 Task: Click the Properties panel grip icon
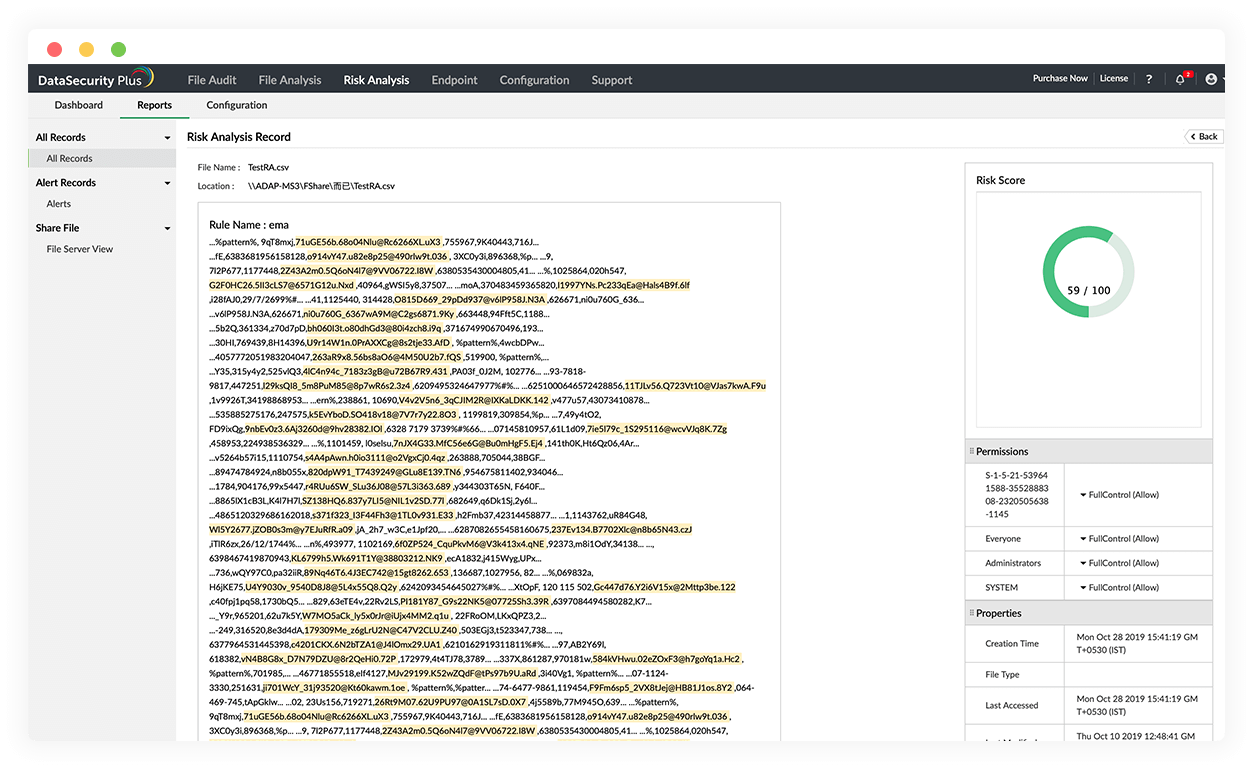point(971,613)
